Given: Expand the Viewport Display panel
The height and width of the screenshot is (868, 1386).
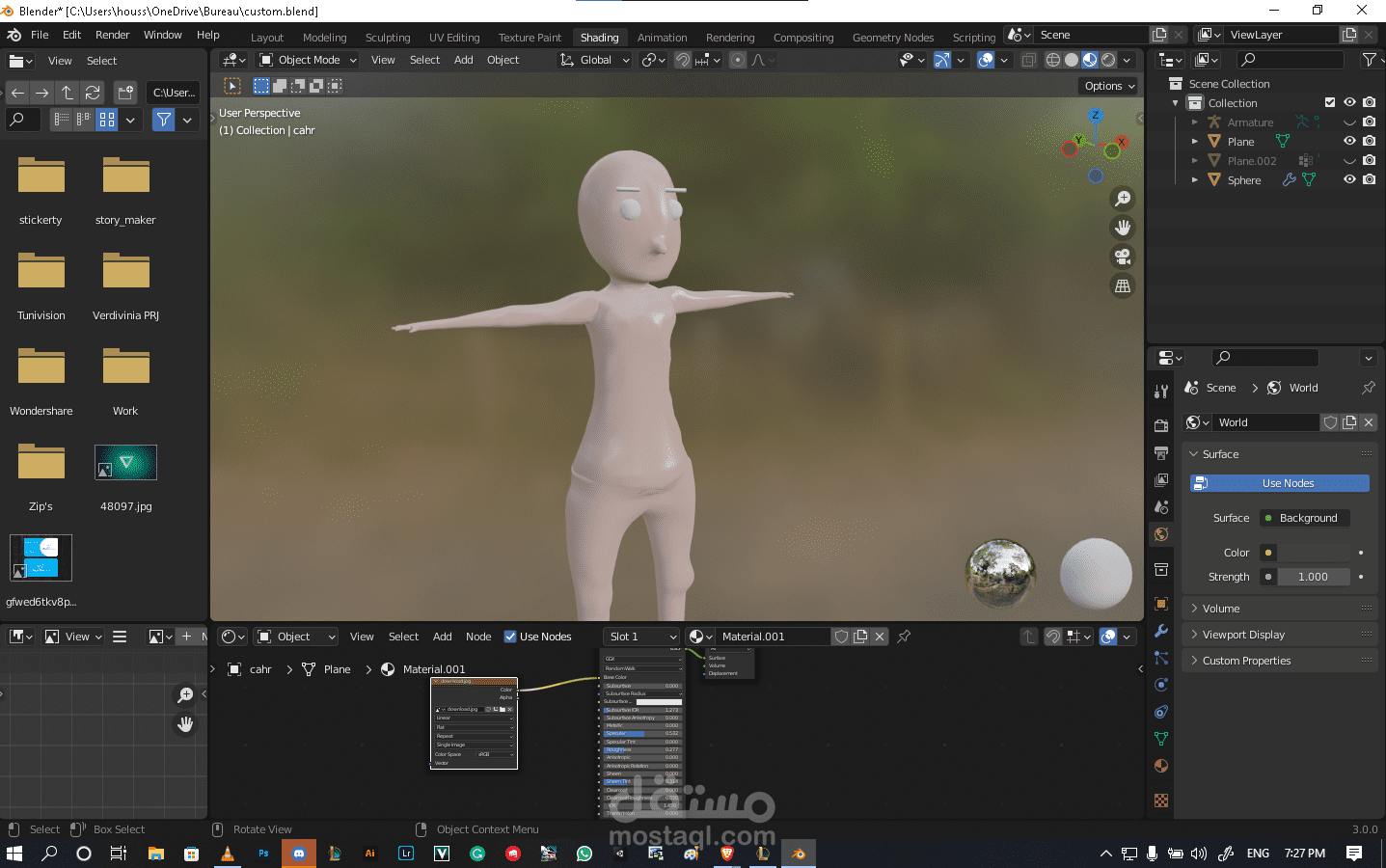Looking at the screenshot, I should (1280, 635).
